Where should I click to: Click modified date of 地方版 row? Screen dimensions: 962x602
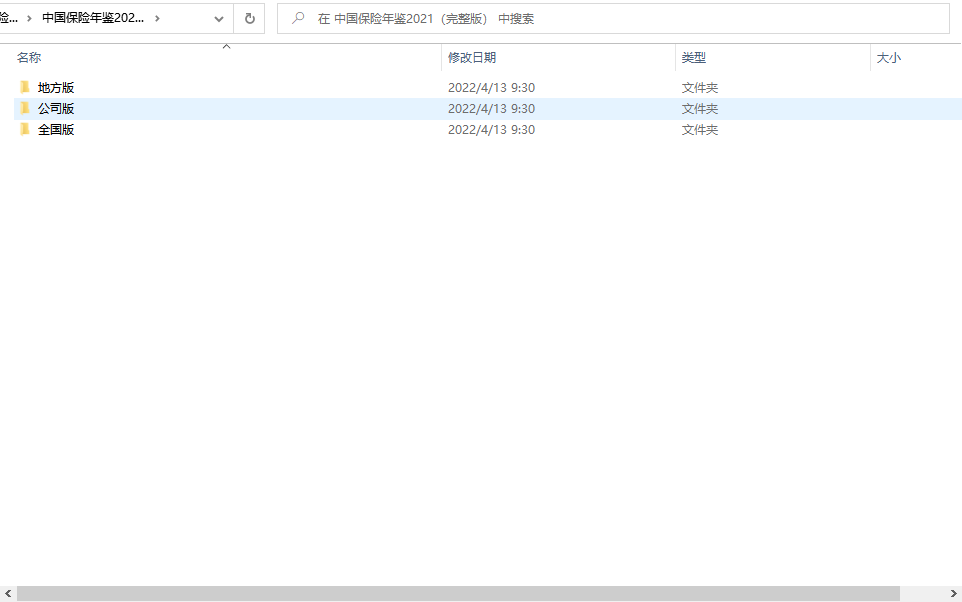[x=491, y=88]
